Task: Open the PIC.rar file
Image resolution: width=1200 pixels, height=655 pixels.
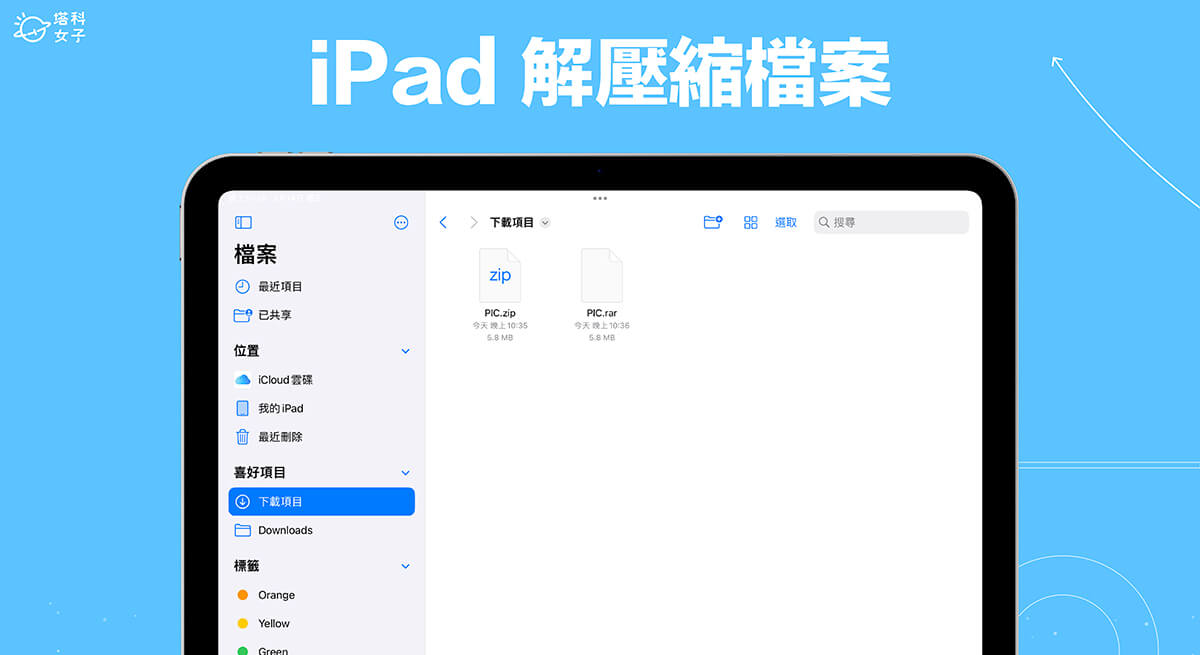Action: point(601,277)
